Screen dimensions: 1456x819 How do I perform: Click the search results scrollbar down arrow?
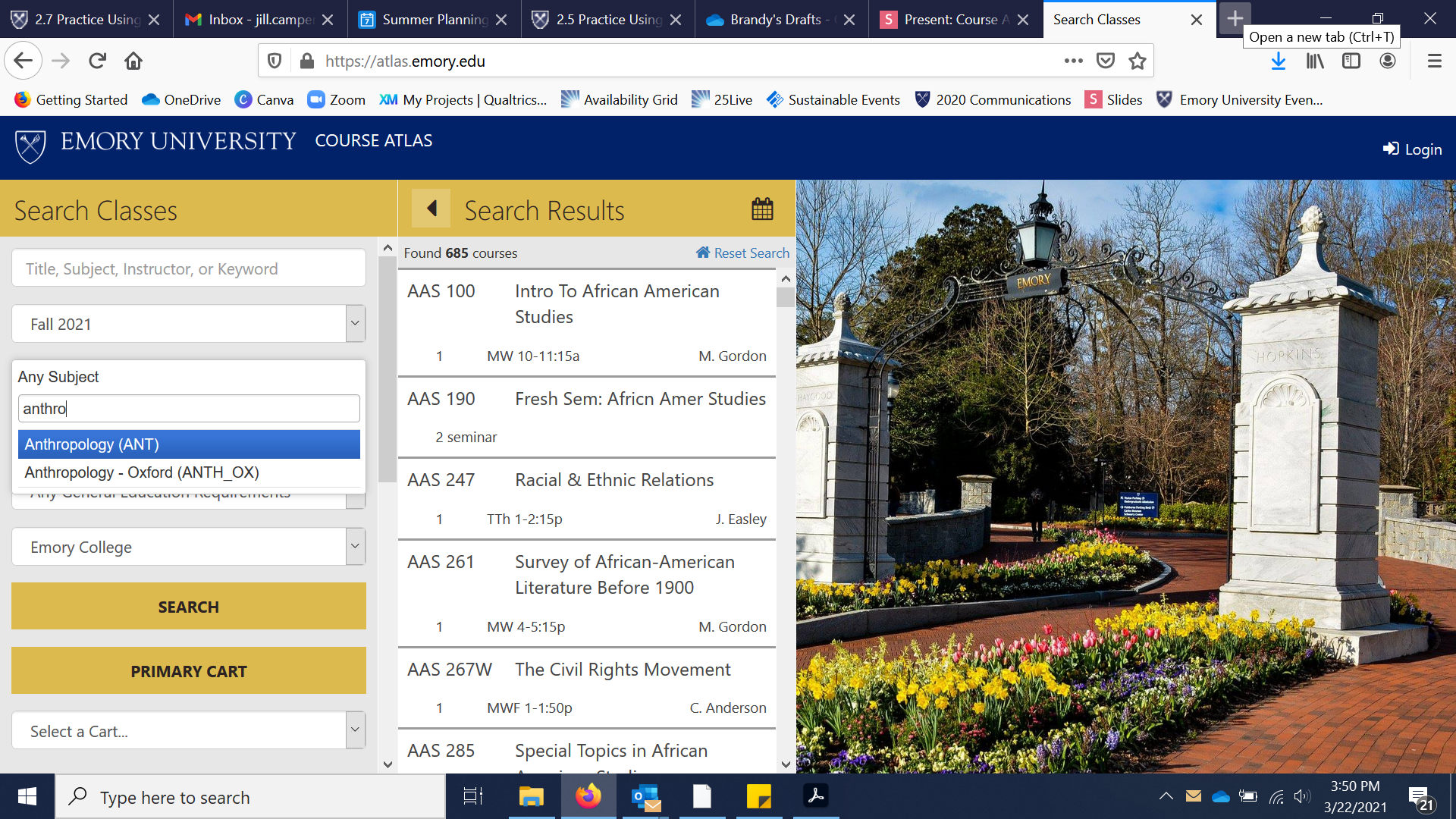786,764
